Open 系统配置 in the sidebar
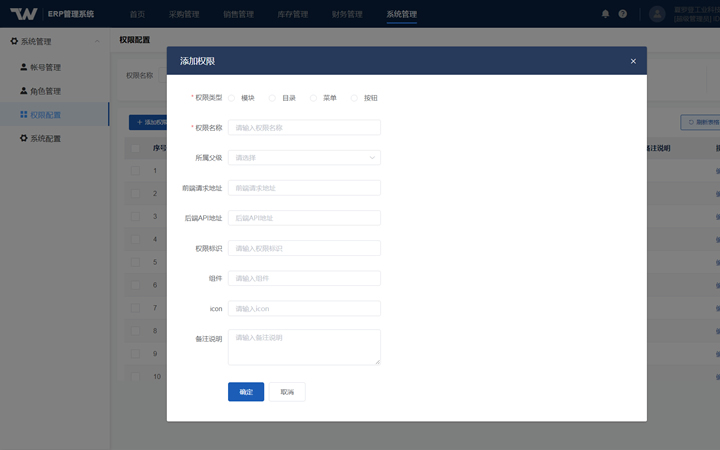The height and width of the screenshot is (450, 720). pyautogui.click(x=46, y=138)
